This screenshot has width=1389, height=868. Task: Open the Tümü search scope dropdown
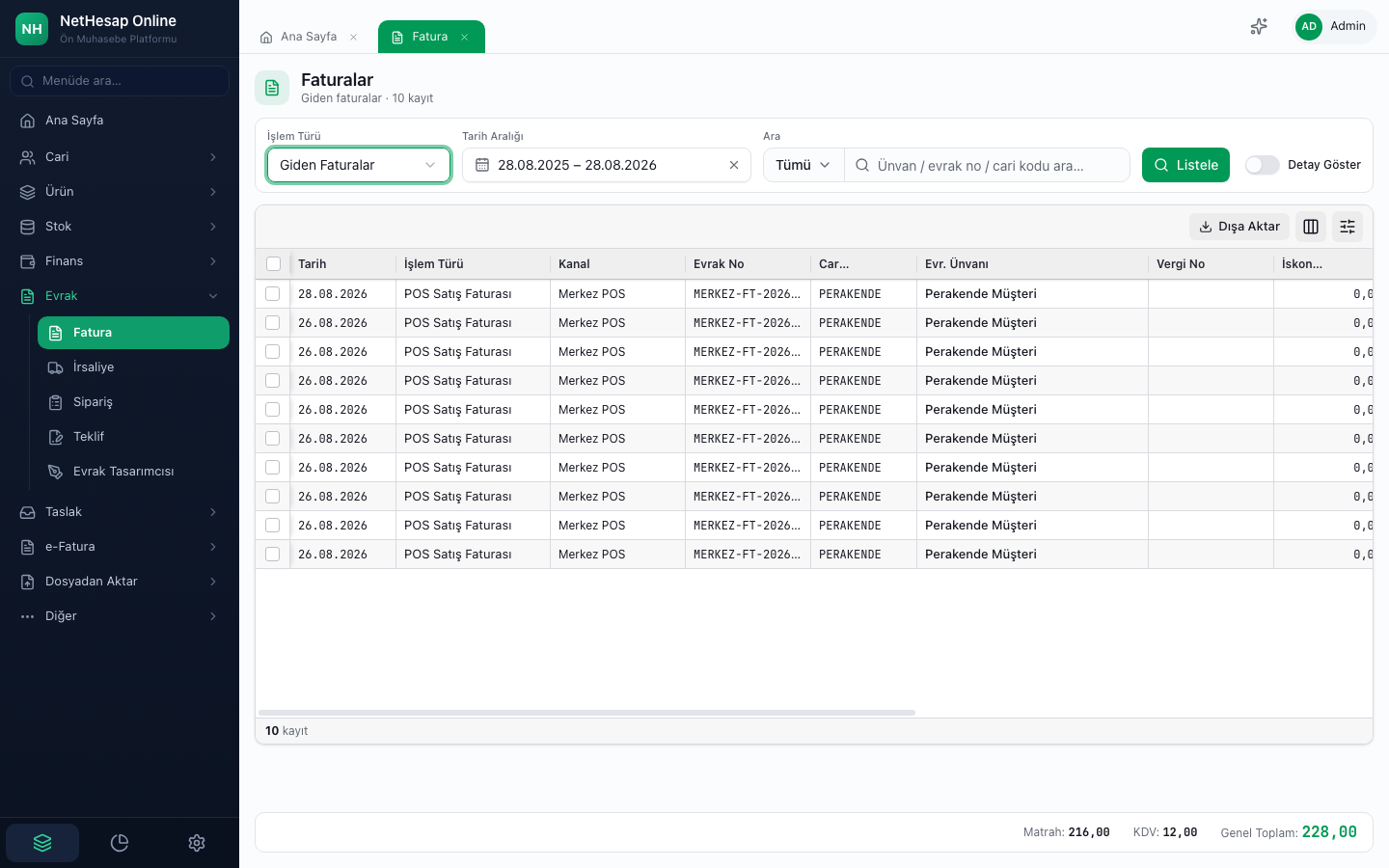click(803, 165)
